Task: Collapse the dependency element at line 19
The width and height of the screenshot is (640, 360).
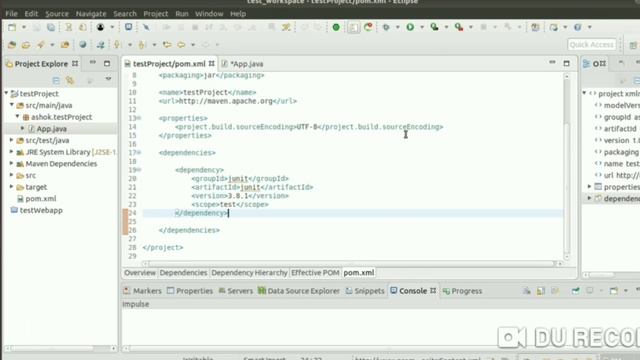Action: pyautogui.click(x=139, y=170)
